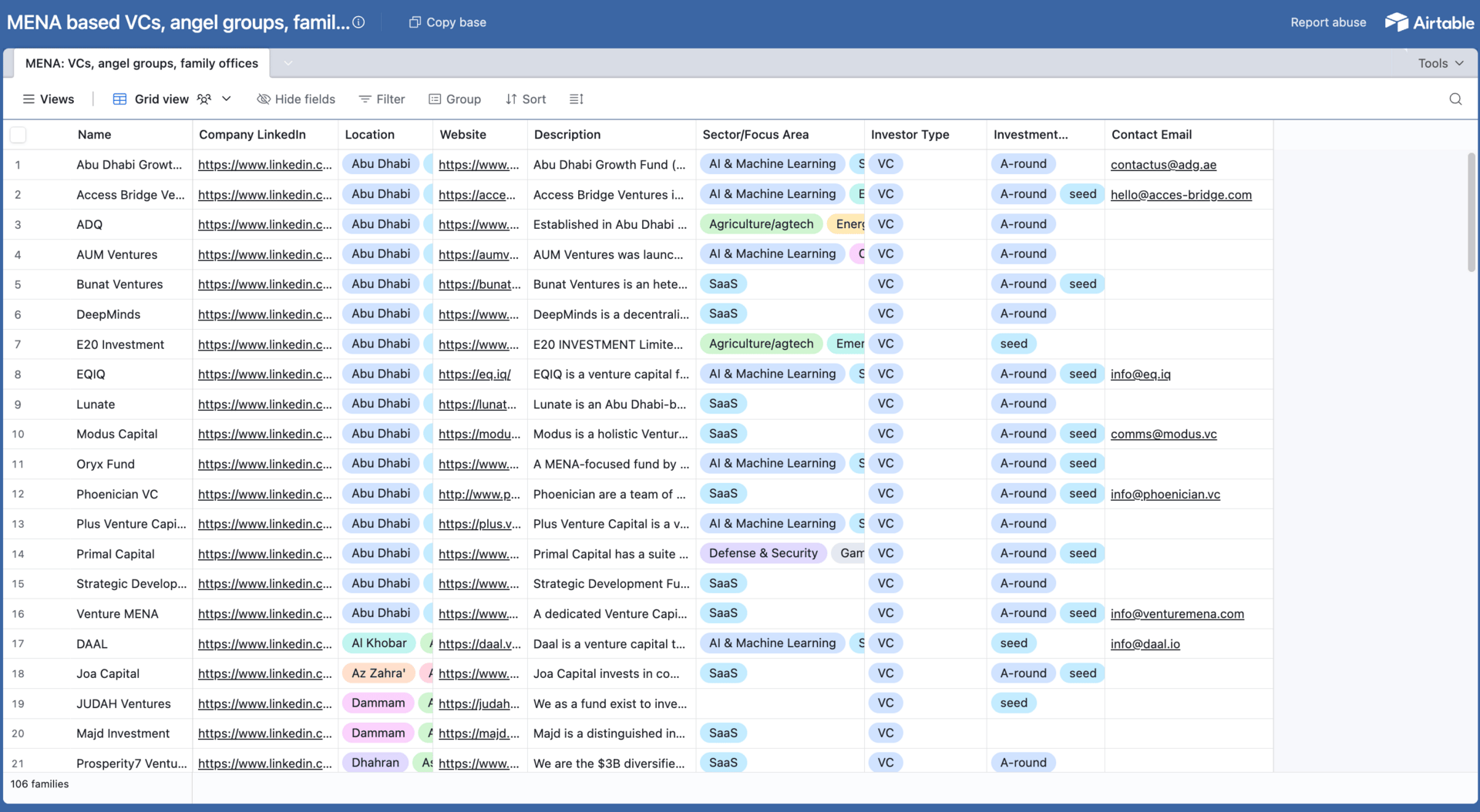This screenshot has height=812, width=1480.
Task: Click the Investor Type column header
Action: pyautogui.click(x=926, y=134)
